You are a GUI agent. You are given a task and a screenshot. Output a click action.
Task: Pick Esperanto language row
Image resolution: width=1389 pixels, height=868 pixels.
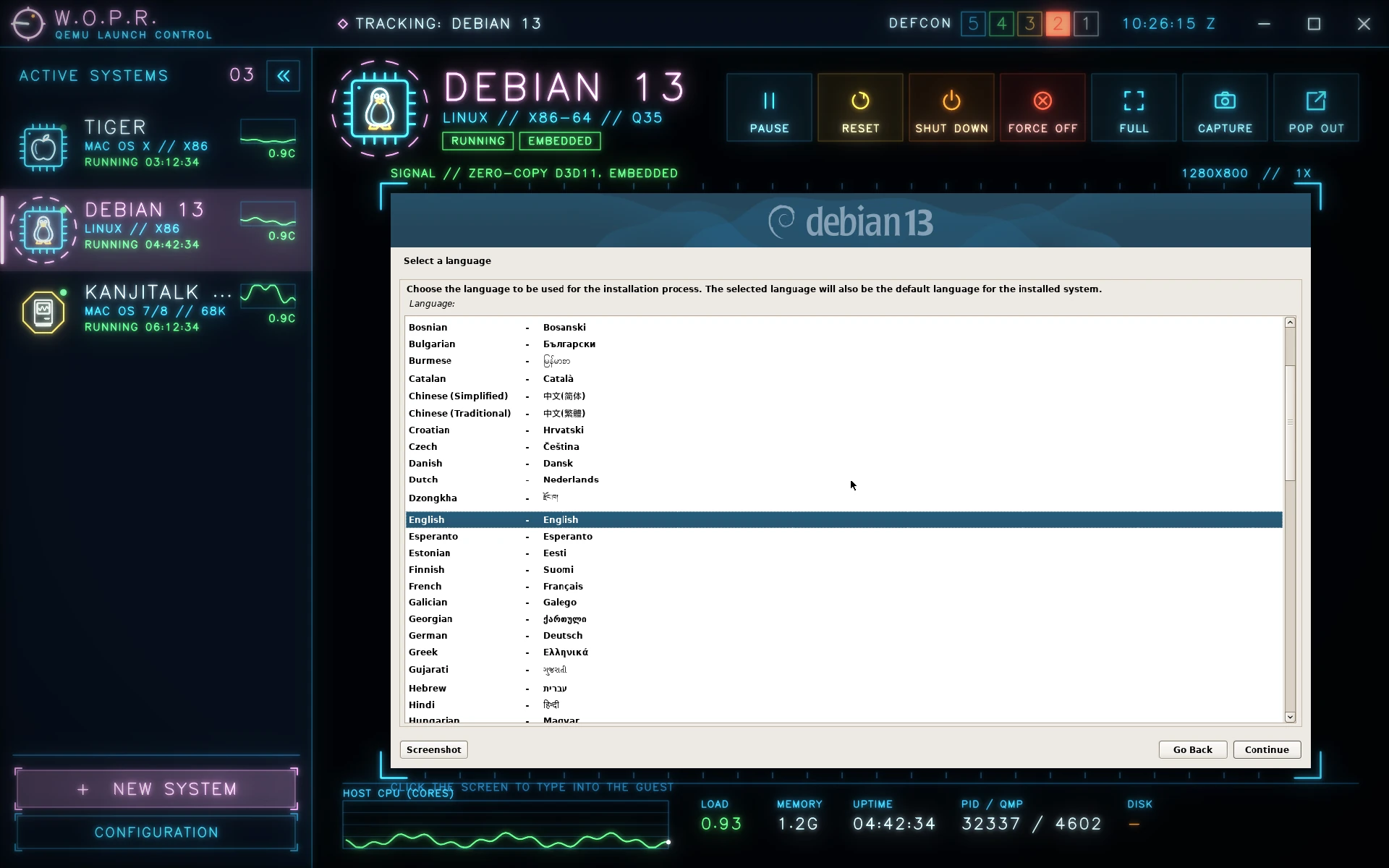pos(844,536)
